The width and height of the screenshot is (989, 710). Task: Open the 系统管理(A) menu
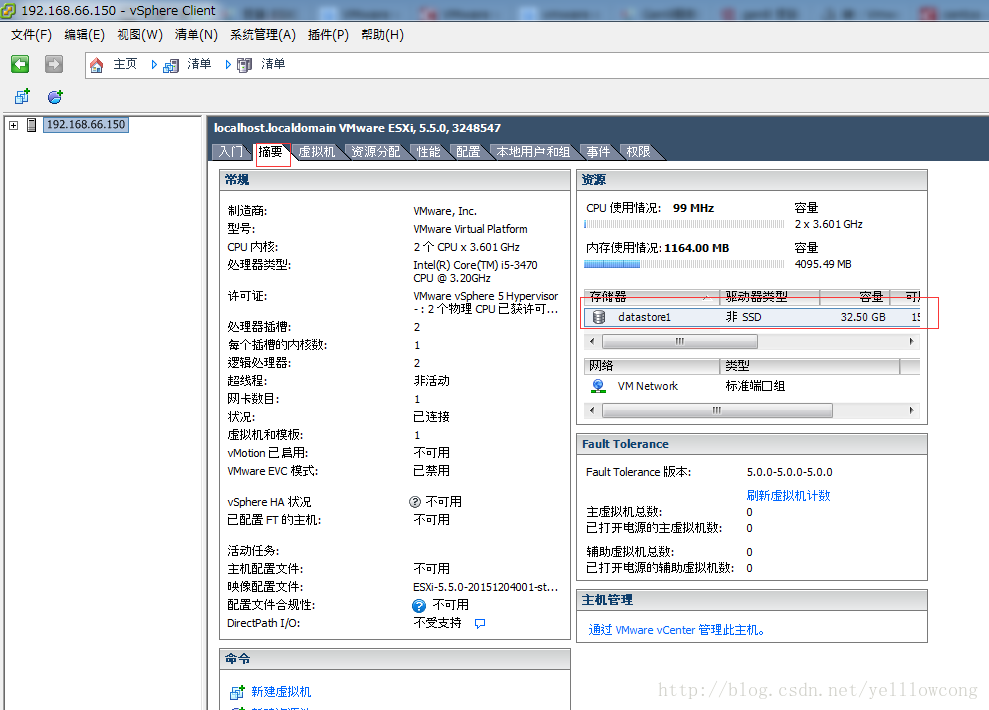[262, 35]
